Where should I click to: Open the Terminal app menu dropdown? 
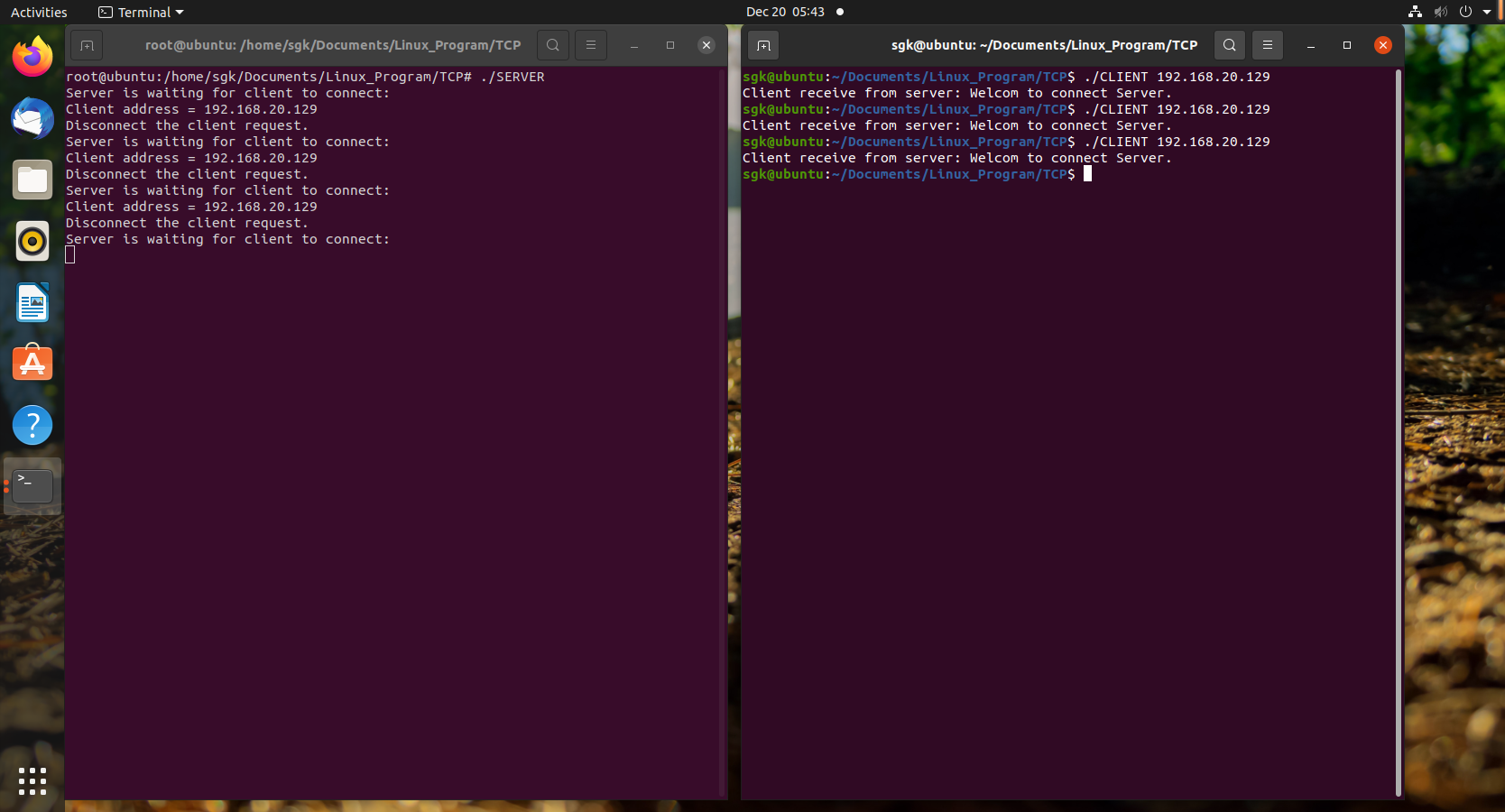coord(141,13)
